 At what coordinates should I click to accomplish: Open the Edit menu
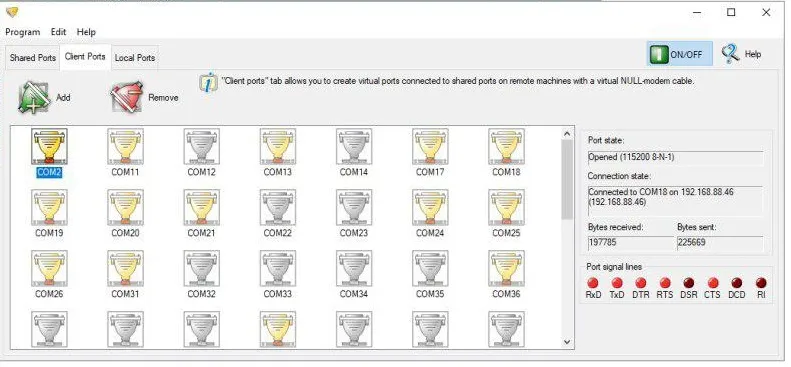(59, 32)
